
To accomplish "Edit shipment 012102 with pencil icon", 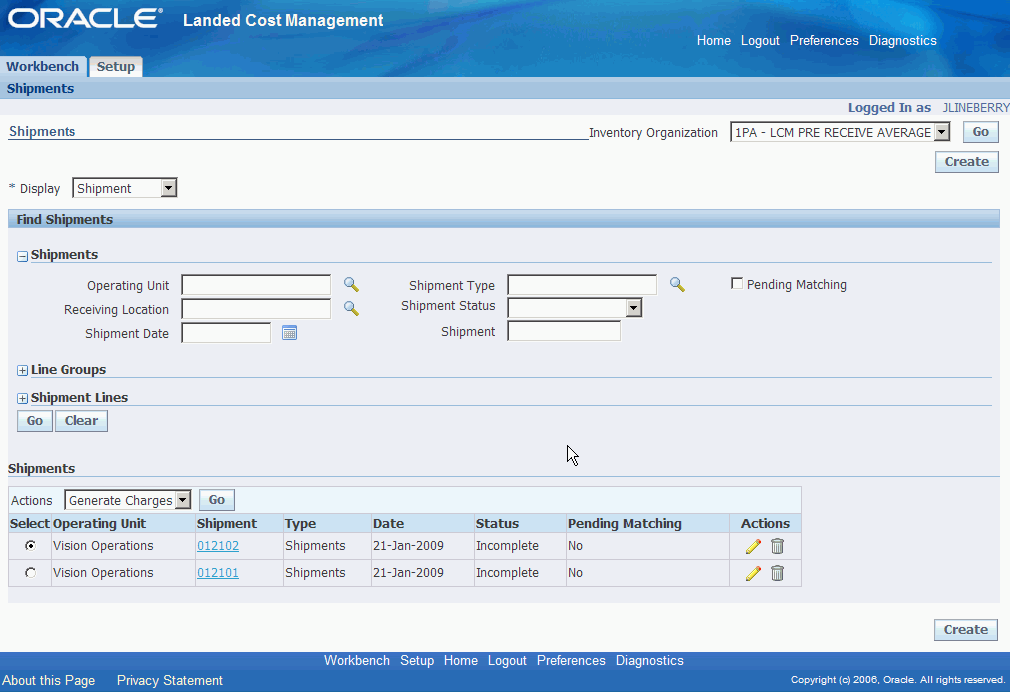I will click(753, 546).
